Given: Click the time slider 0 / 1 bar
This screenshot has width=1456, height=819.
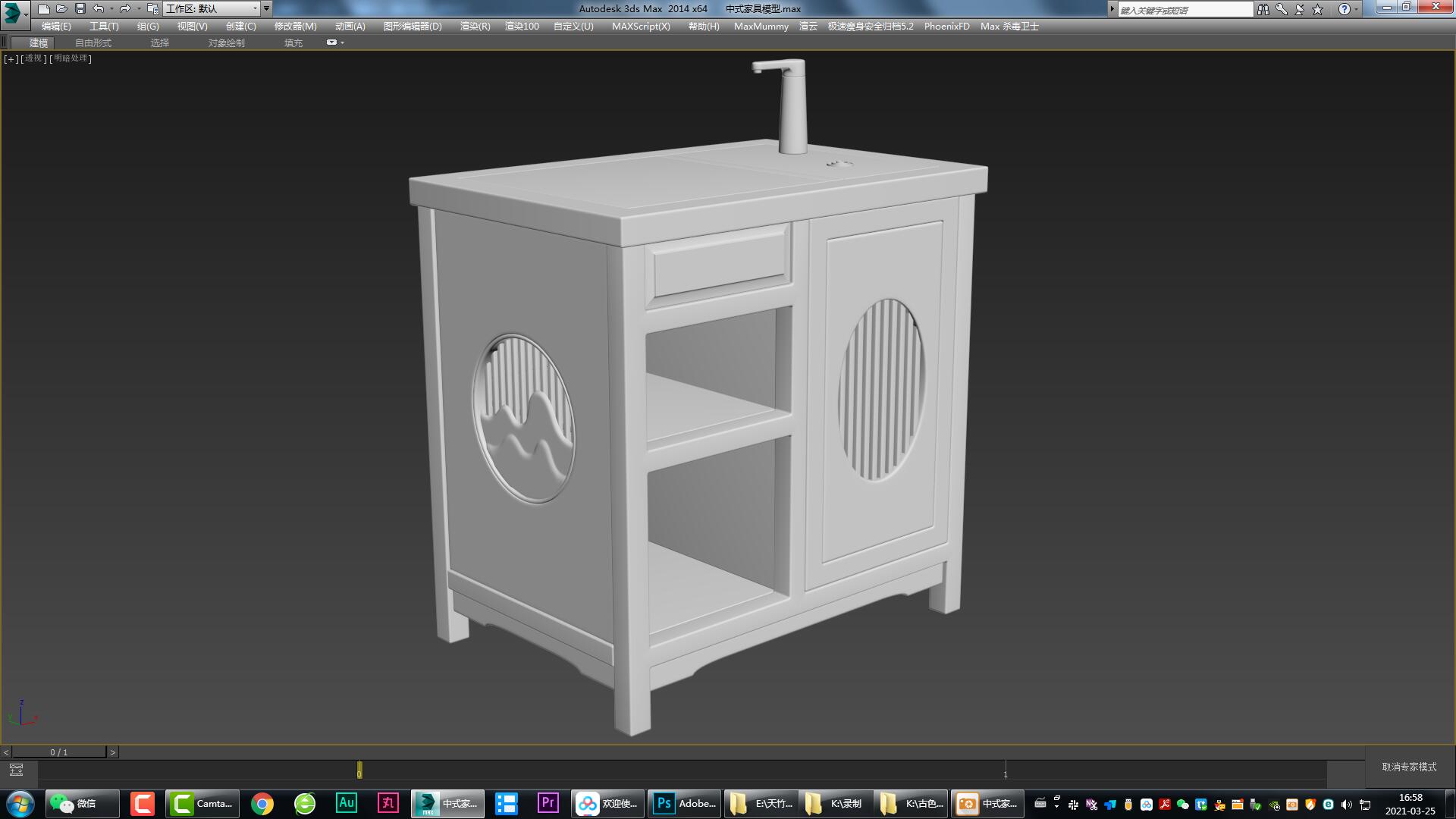Looking at the screenshot, I should (x=59, y=752).
